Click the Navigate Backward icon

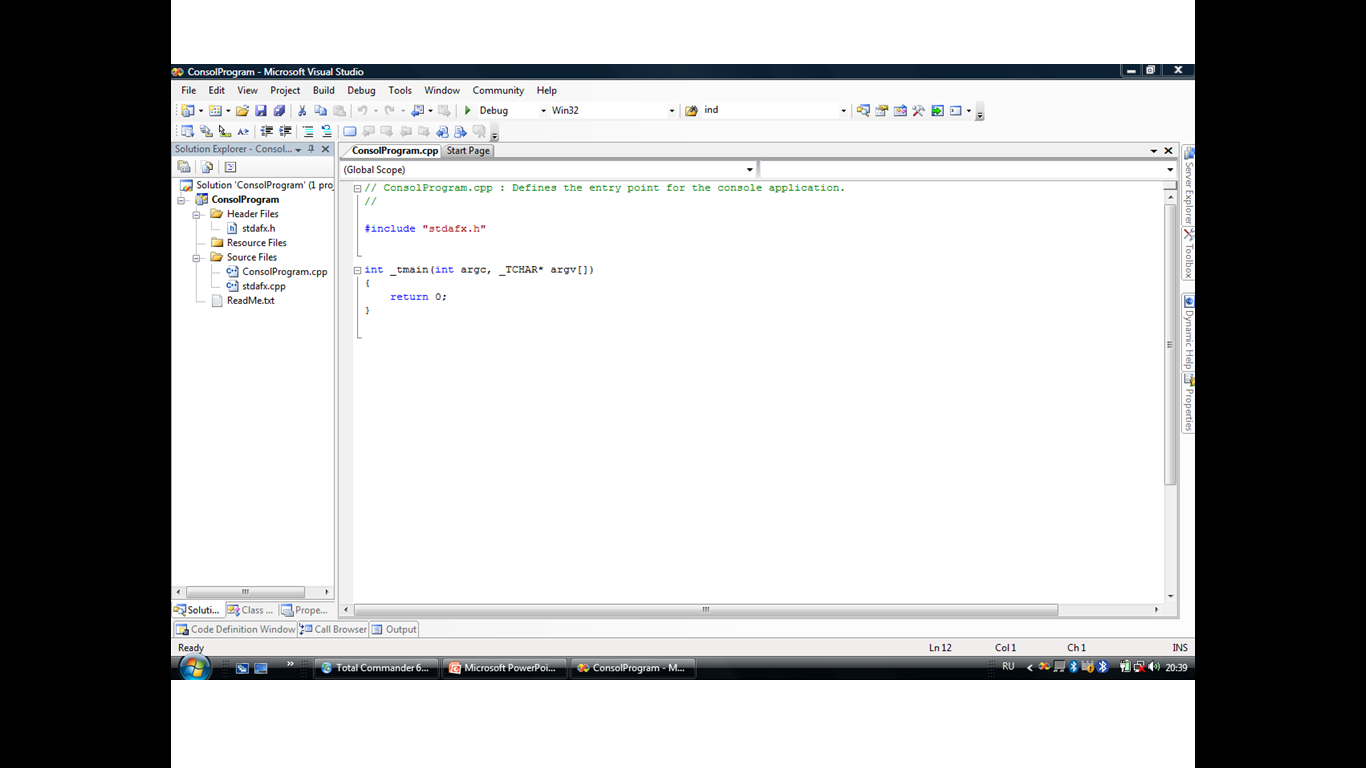pos(417,111)
